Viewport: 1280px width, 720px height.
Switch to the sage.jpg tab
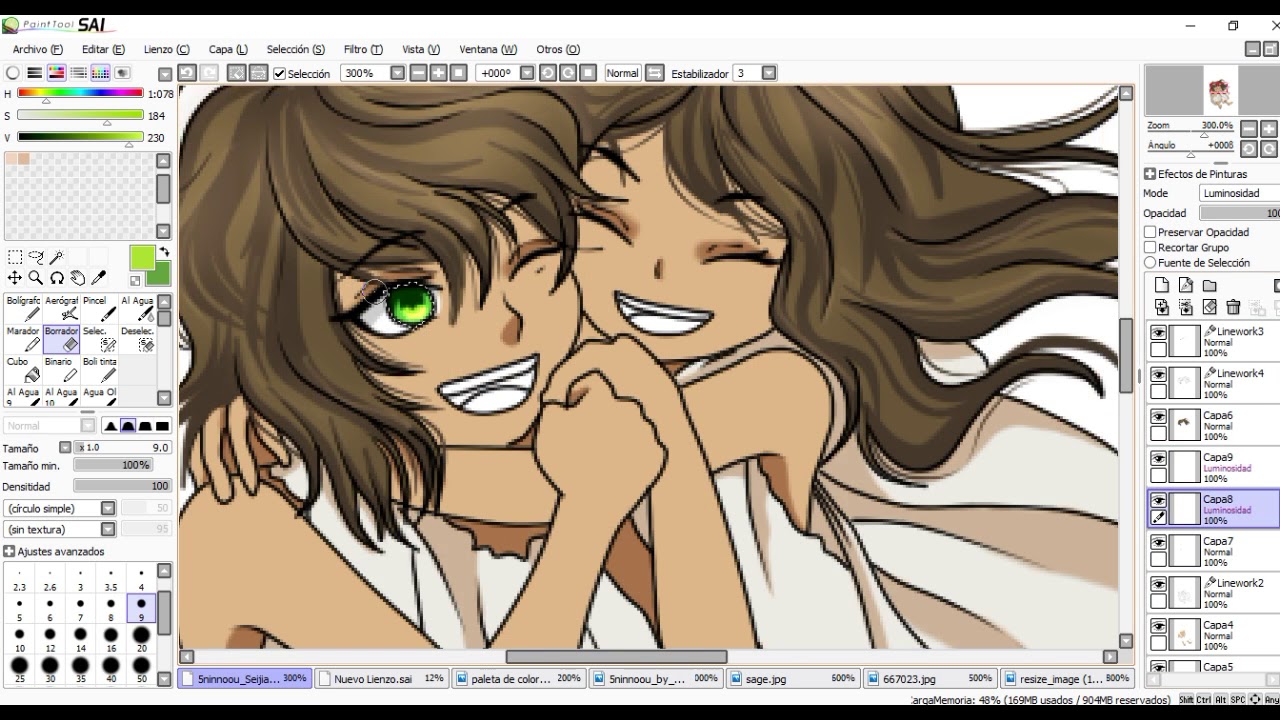[792, 678]
